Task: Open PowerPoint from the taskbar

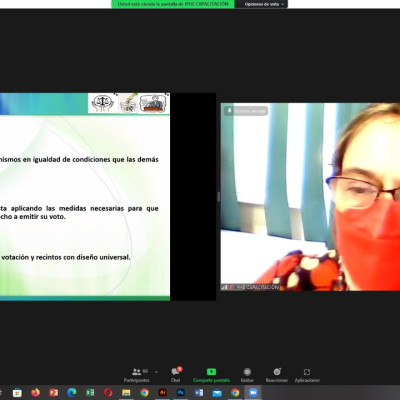Action: (54, 393)
